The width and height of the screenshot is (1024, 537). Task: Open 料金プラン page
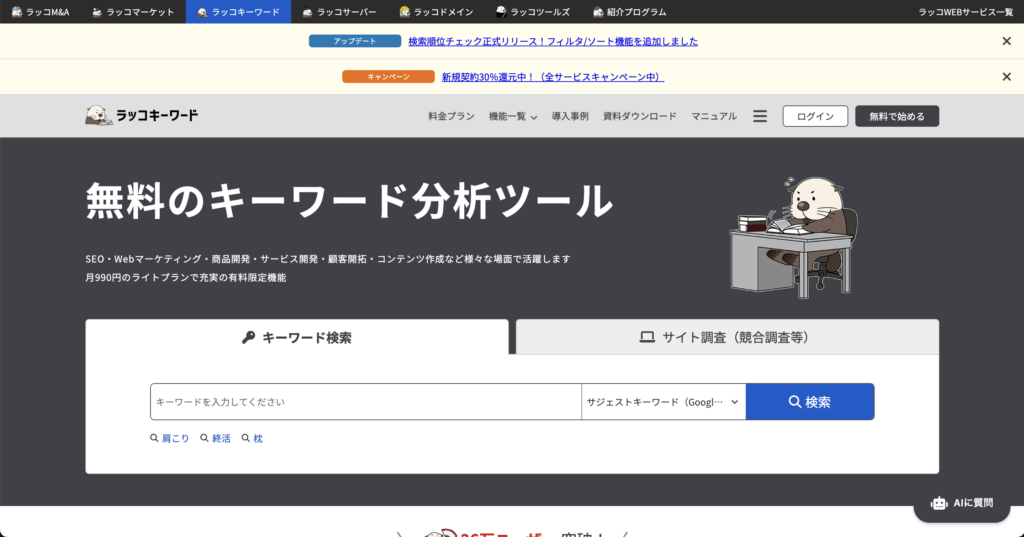pos(451,116)
